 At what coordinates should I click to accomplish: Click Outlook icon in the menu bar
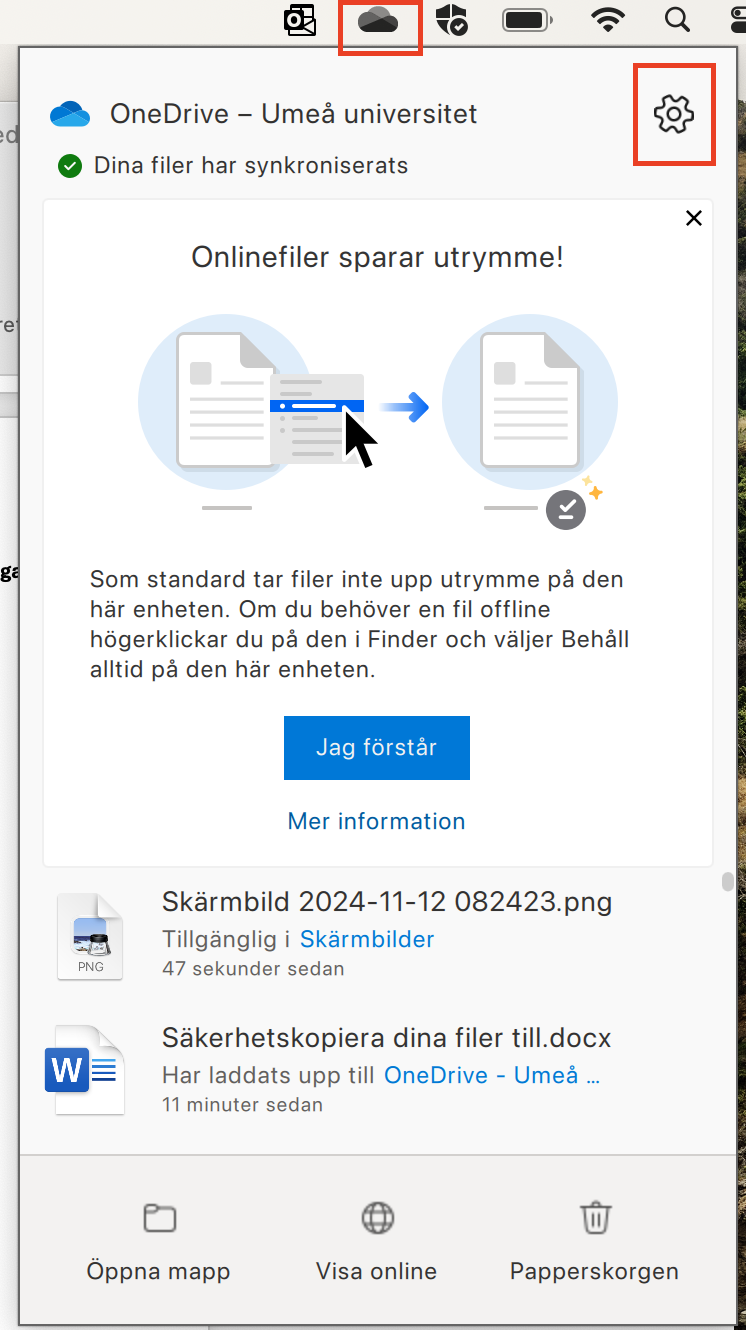click(300, 20)
